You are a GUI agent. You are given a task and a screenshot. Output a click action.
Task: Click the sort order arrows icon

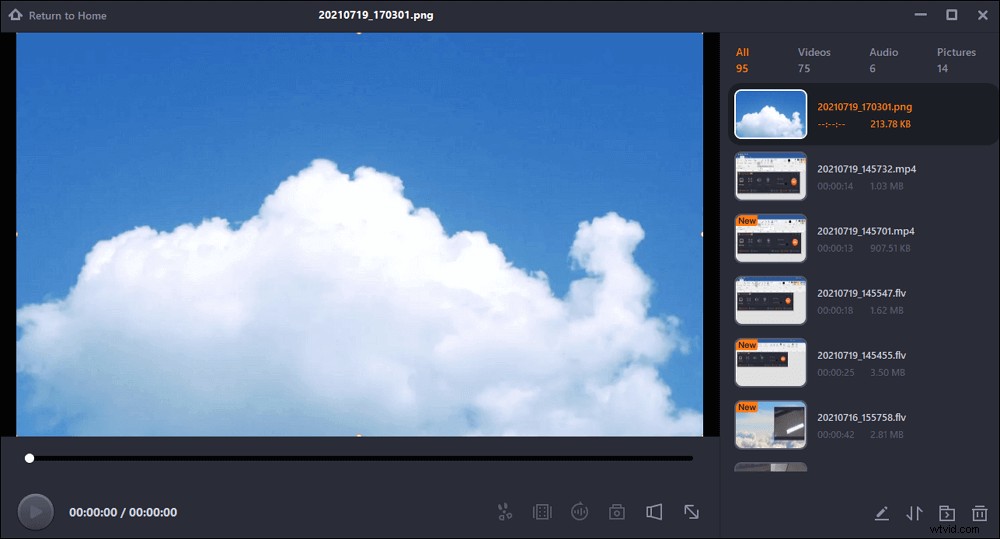point(913,513)
